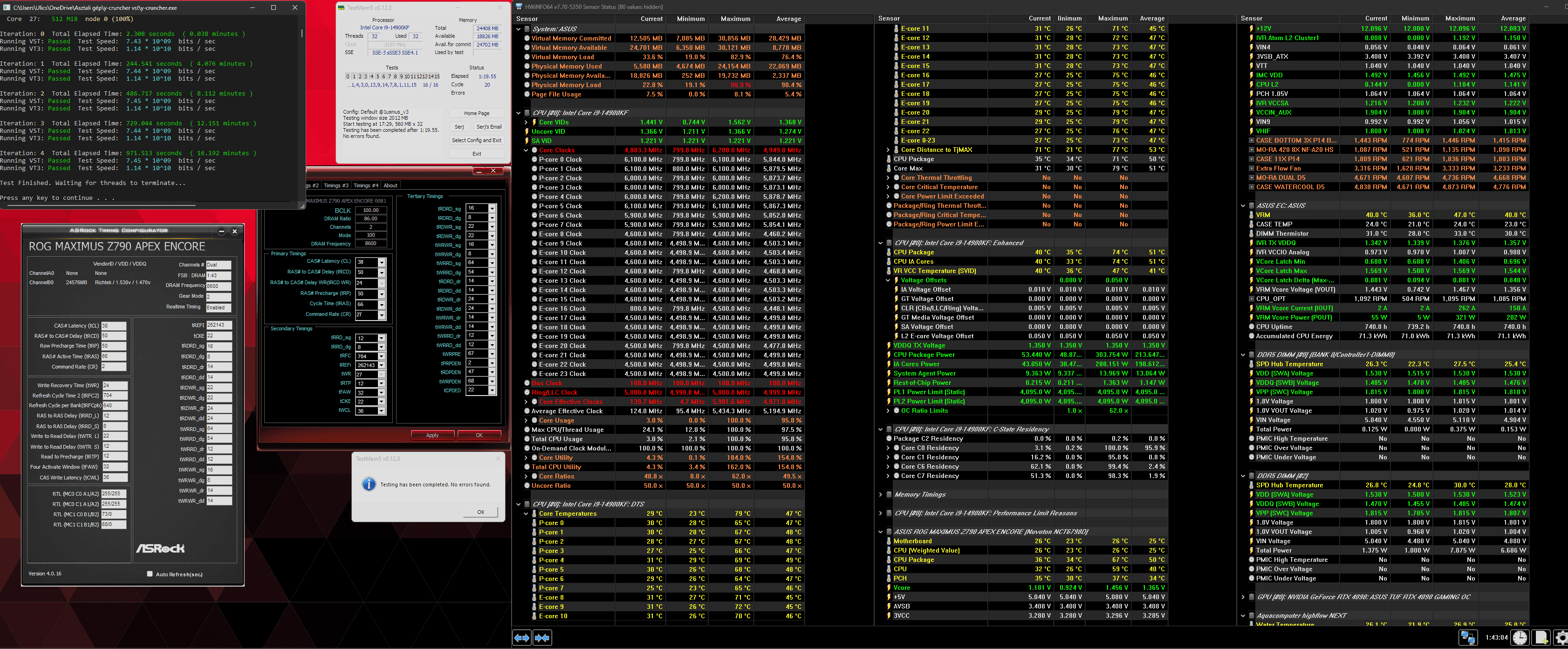The width and height of the screenshot is (1568, 649).
Task: Collapse the Core Clocks sensor tree
Action: 526,150
